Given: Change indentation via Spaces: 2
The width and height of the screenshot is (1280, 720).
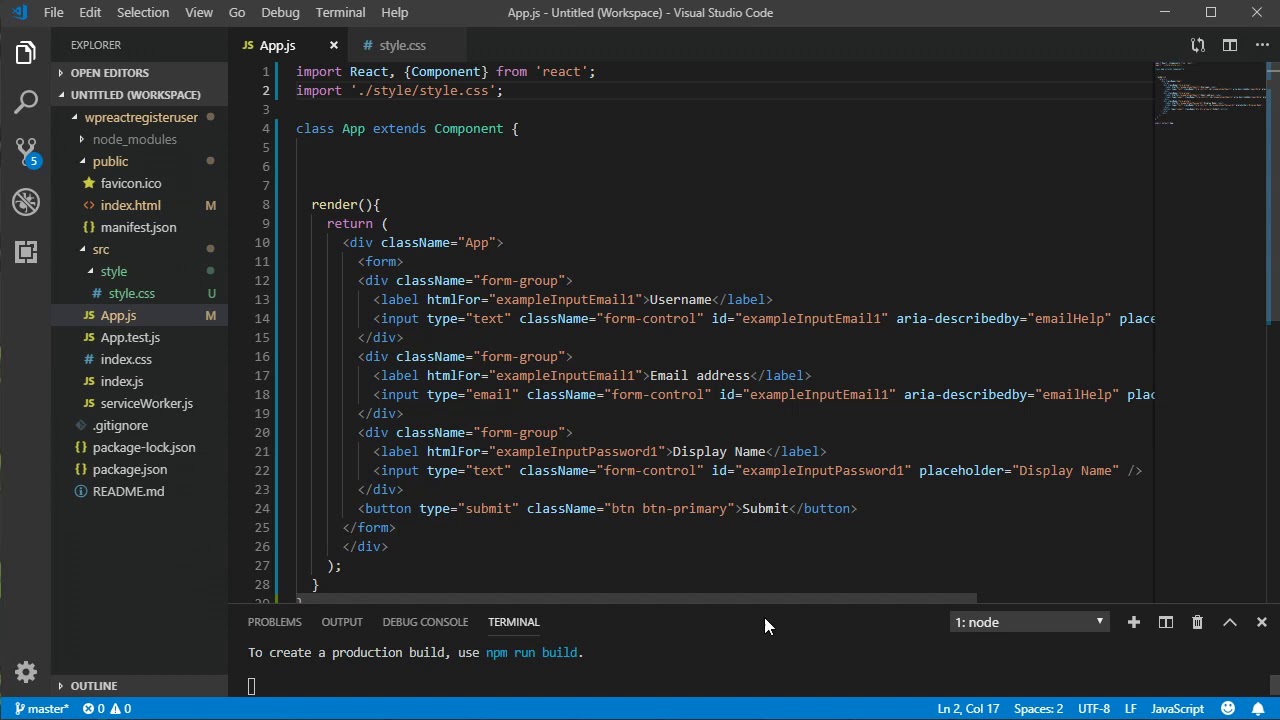Looking at the screenshot, I should (x=1038, y=709).
